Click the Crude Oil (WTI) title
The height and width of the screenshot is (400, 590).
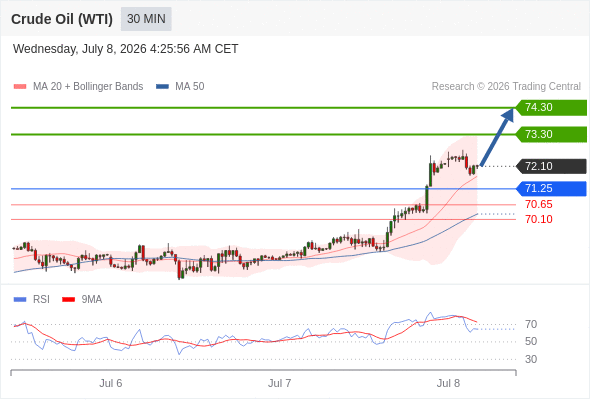tap(62, 19)
